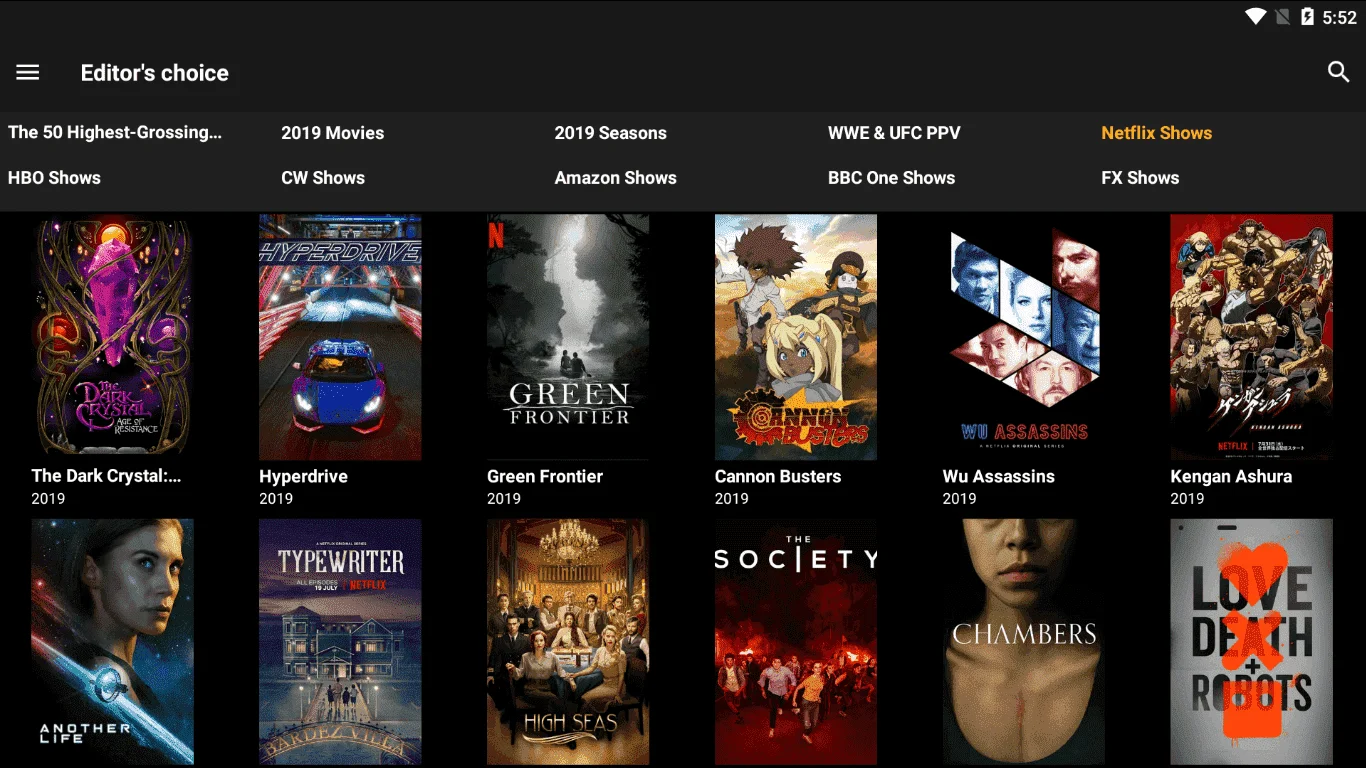Image resolution: width=1366 pixels, height=768 pixels.
Task: Open the 2019 Seasons tab
Action: (610, 133)
